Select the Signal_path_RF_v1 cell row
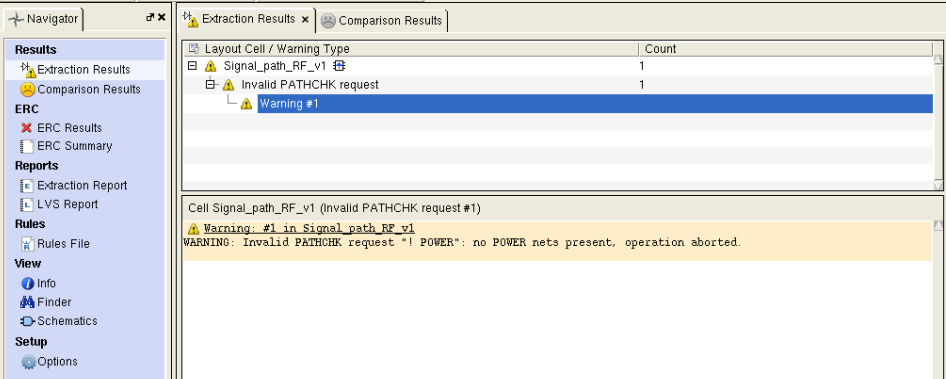The width and height of the screenshot is (946, 379). click(557, 66)
